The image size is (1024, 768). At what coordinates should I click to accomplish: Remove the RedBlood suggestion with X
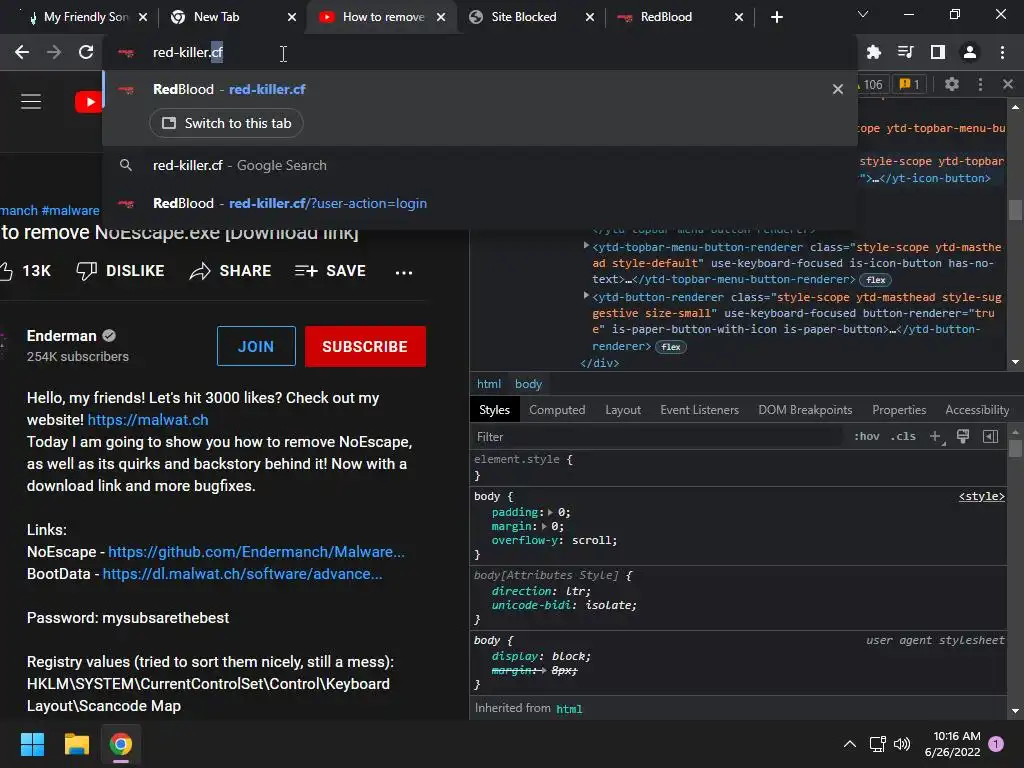[838, 89]
